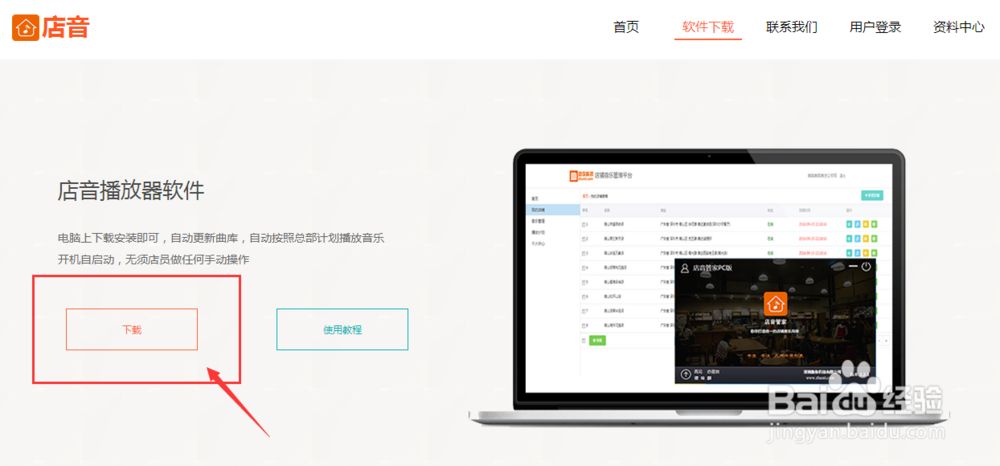Open the 使用教程 button
Image resolution: width=1000 pixels, height=466 pixels.
pos(342,330)
